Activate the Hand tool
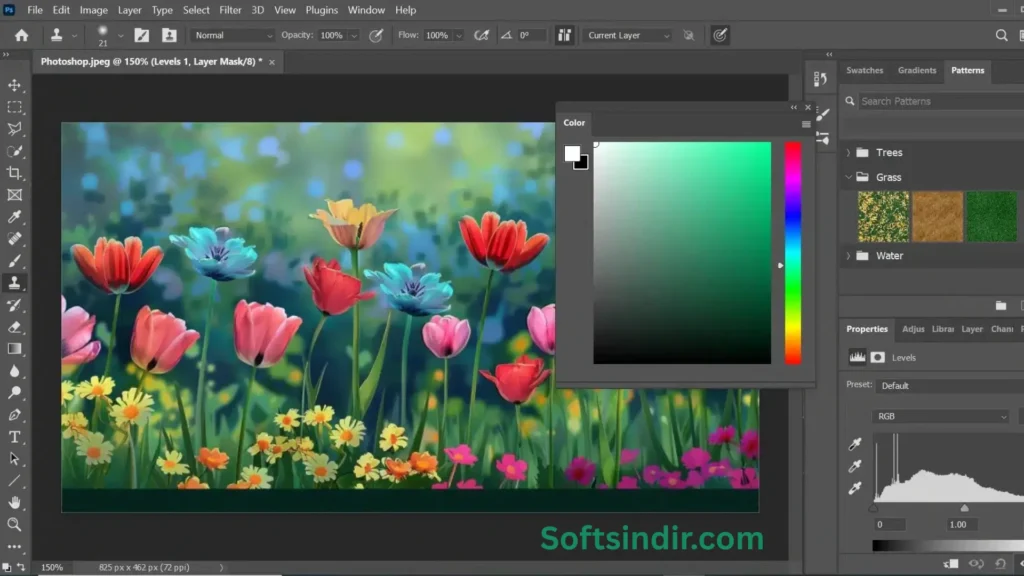The image size is (1024, 576). (x=15, y=502)
